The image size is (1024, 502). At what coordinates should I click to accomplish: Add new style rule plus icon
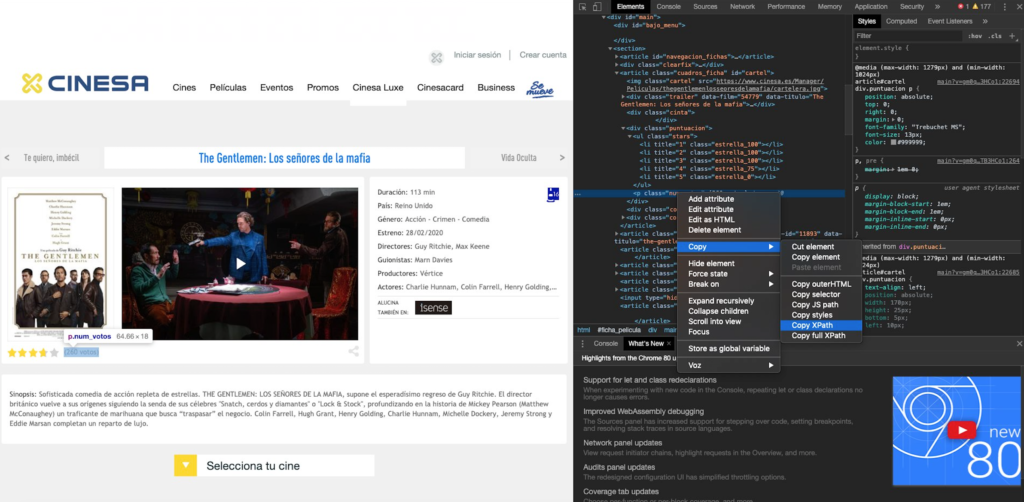[1012, 36]
